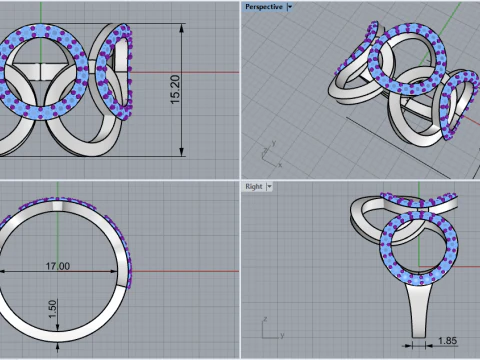Select the 17.00 diameter dimension text

[x=58, y=266]
